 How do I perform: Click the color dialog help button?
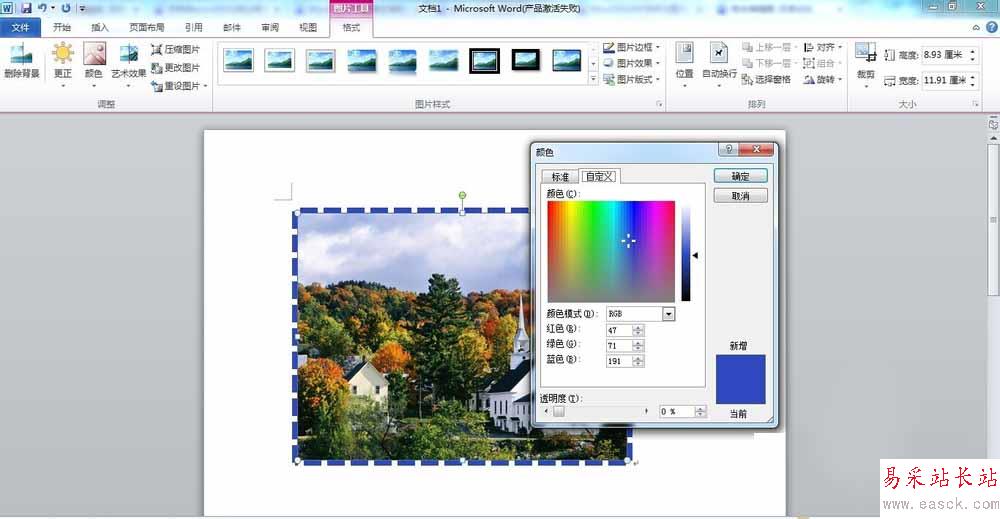pyautogui.click(x=729, y=149)
